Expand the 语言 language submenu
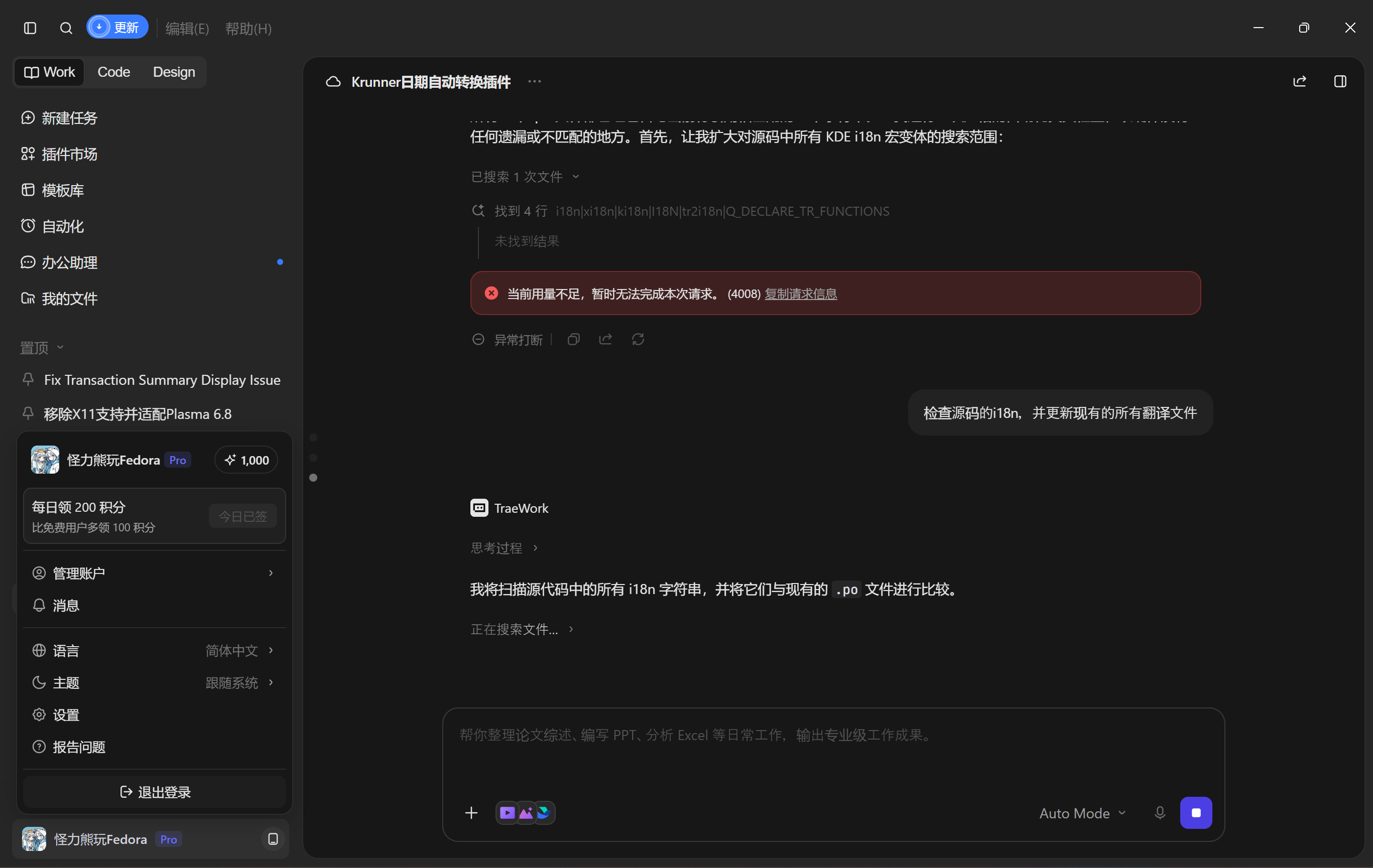The height and width of the screenshot is (868, 1373). (x=154, y=650)
